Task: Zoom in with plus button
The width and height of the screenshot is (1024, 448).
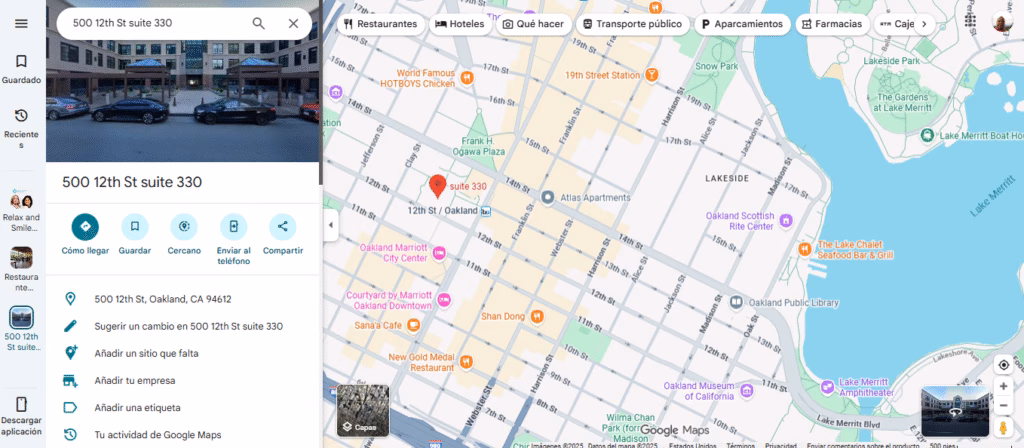Action: [1003, 385]
